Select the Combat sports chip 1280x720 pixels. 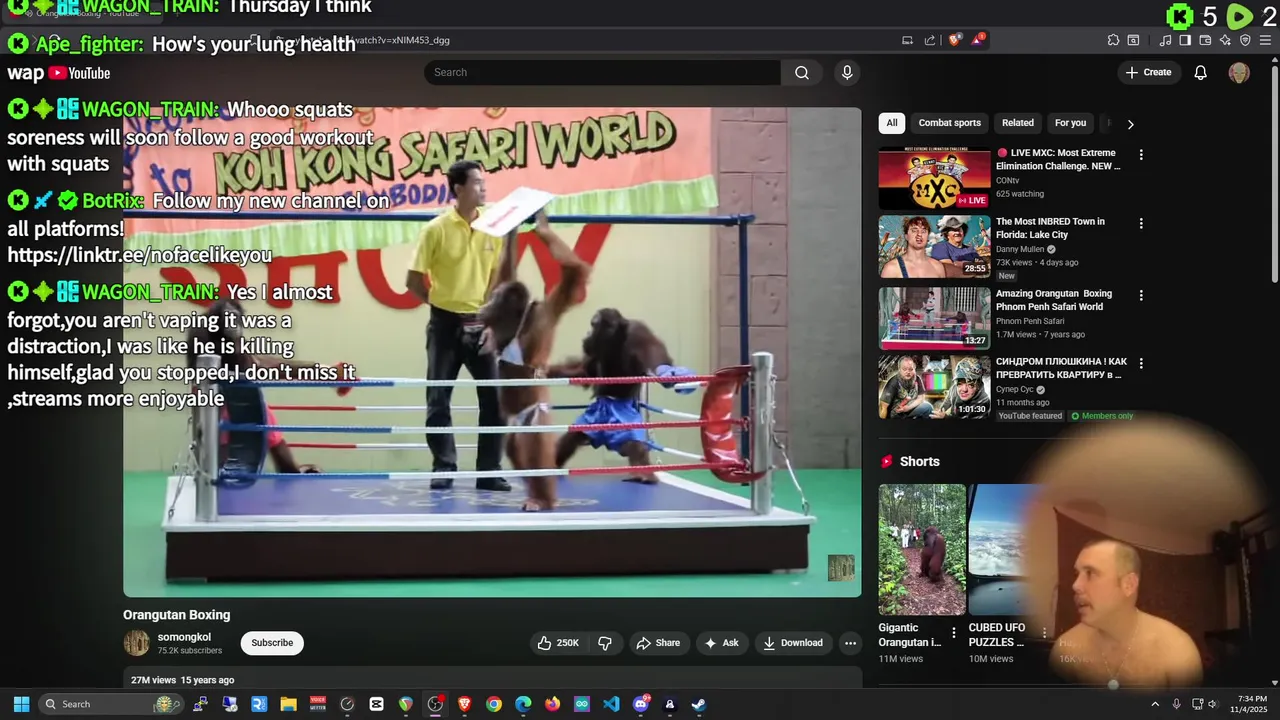tap(950, 123)
